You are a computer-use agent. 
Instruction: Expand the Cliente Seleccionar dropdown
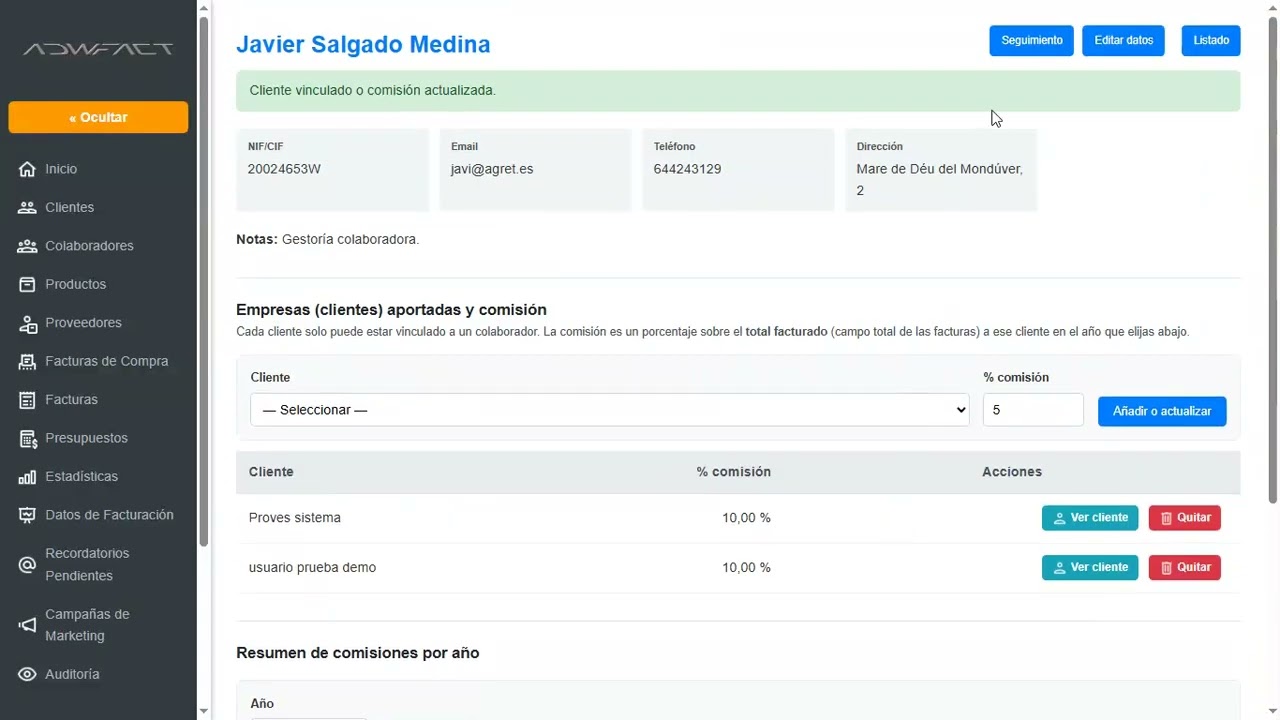point(609,410)
